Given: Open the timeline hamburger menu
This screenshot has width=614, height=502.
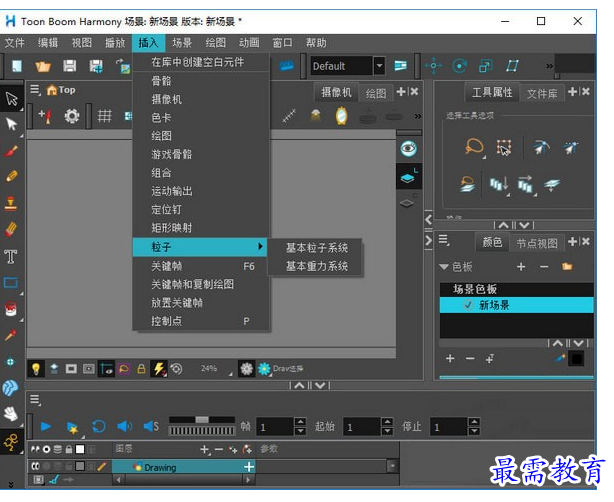Looking at the screenshot, I should pos(35,400).
